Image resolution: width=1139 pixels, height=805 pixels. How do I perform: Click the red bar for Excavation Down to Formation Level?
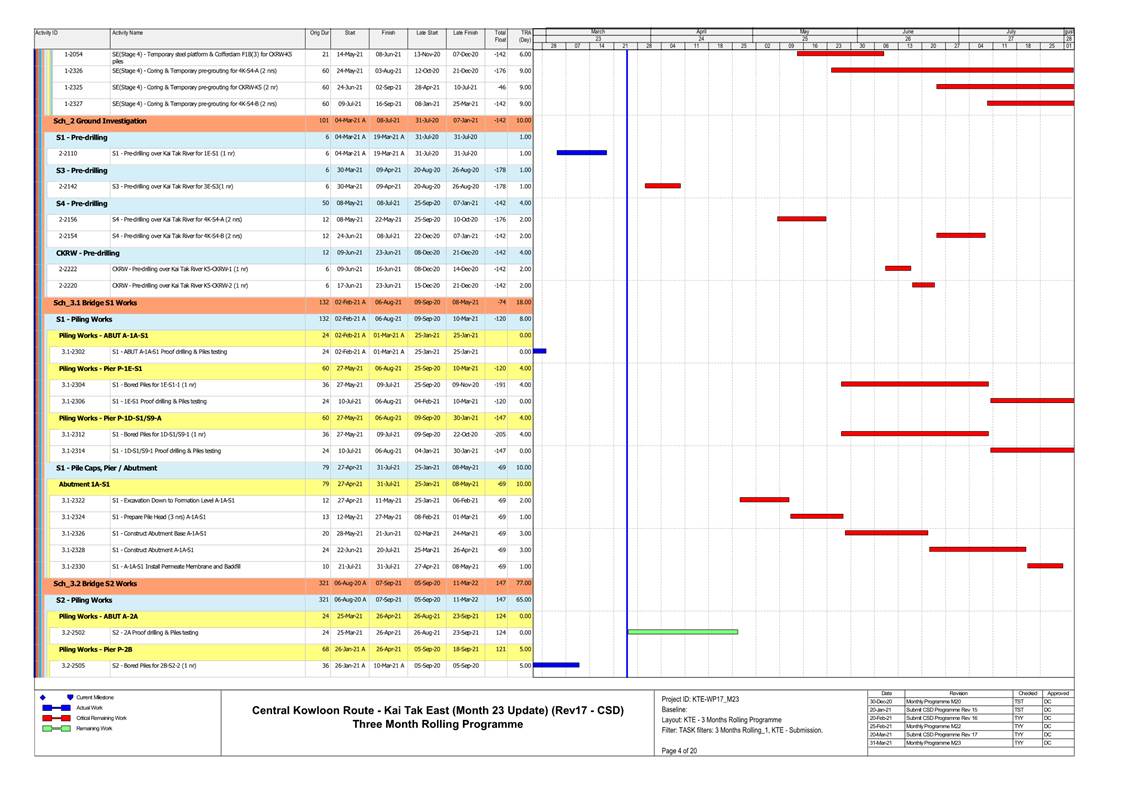764,500
